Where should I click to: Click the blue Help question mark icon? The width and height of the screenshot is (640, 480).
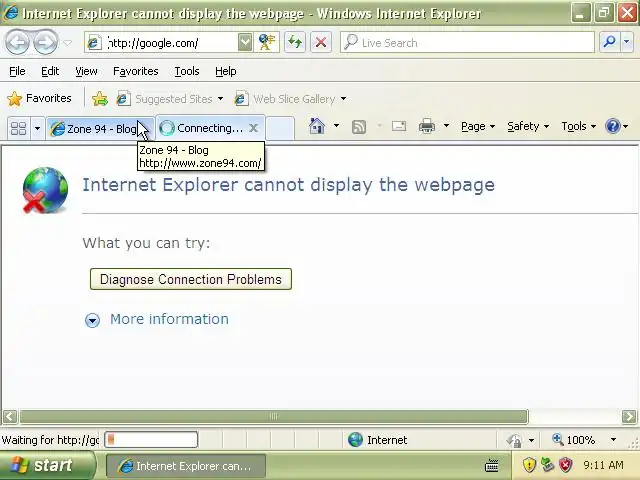(613, 126)
